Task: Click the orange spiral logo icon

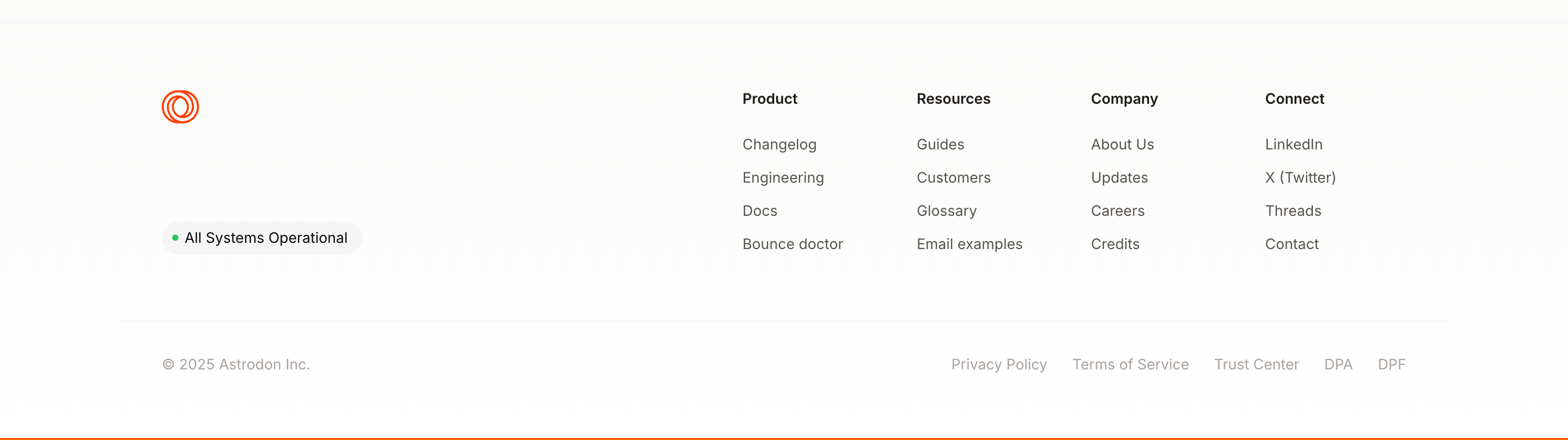Action: (x=180, y=107)
